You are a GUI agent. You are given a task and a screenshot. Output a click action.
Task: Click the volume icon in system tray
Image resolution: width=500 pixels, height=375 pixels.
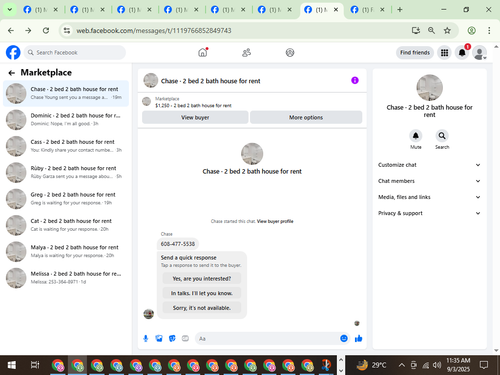tap(437, 365)
